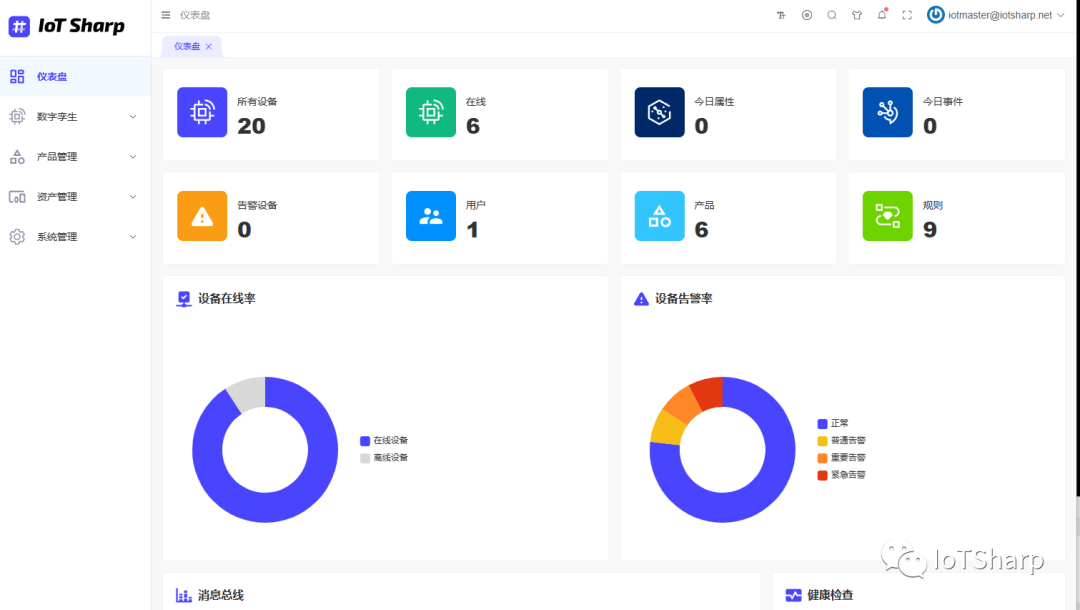The image size is (1080, 610).
Task: Click the 今日事件 blue events icon
Action: [887, 112]
